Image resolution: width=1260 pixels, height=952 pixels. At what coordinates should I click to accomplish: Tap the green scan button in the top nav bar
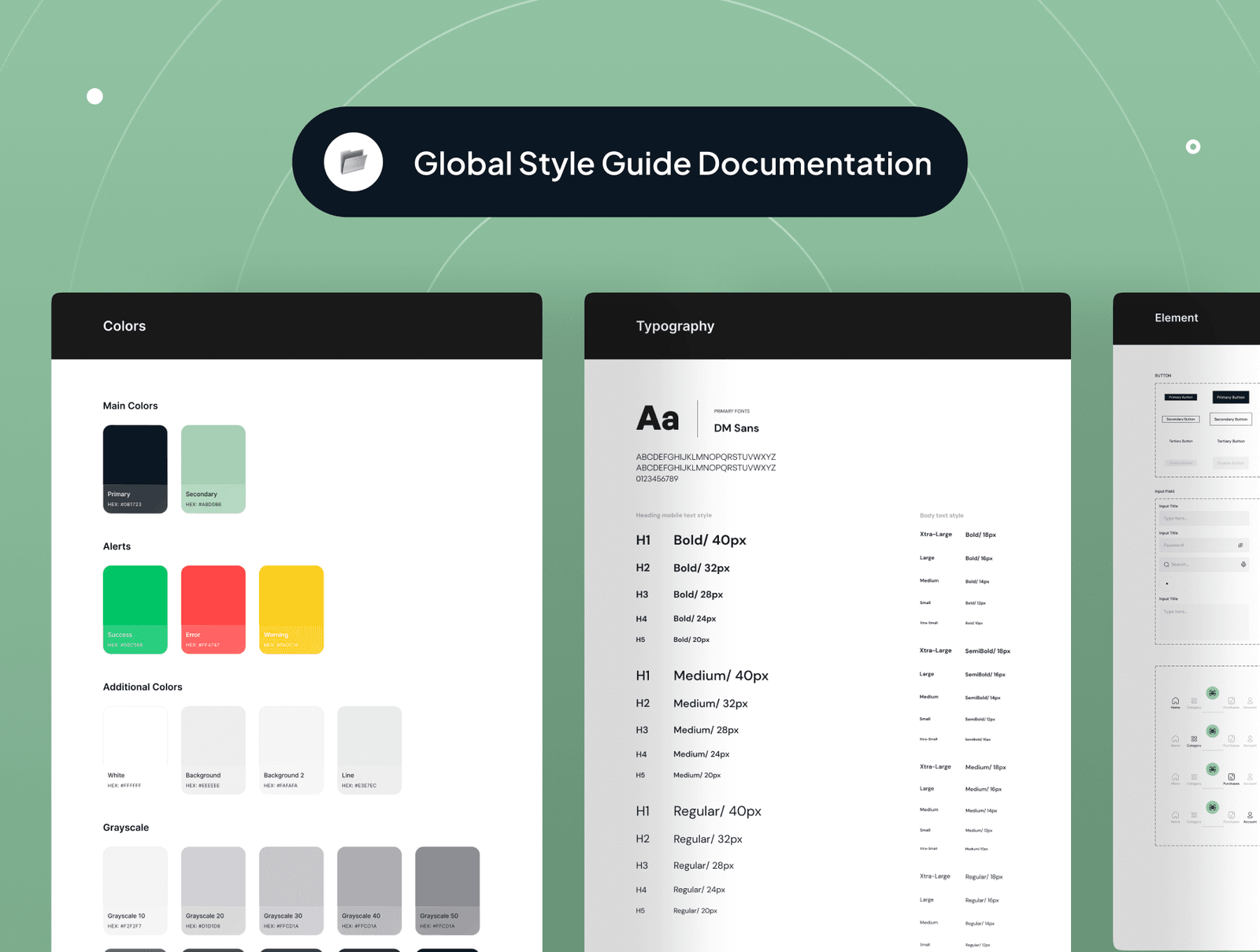pyautogui.click(x=1212, y=693)
